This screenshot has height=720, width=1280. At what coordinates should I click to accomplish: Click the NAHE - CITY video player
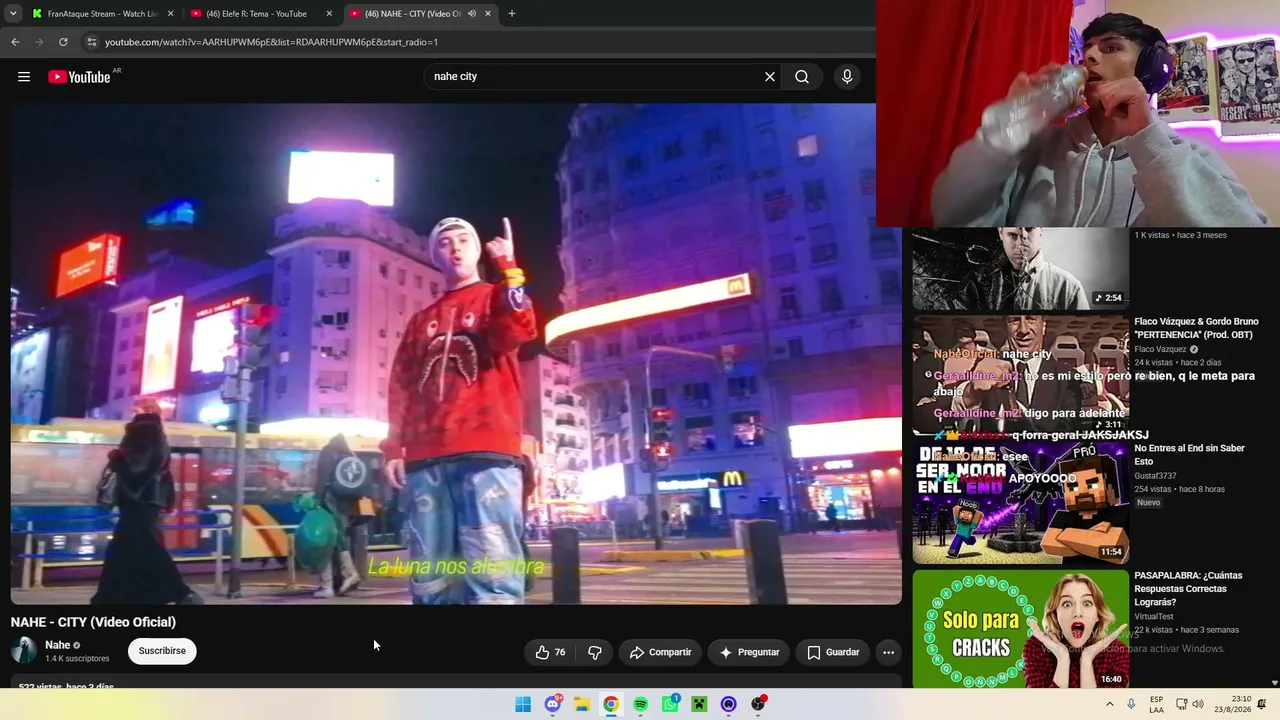tap(456, 354)
